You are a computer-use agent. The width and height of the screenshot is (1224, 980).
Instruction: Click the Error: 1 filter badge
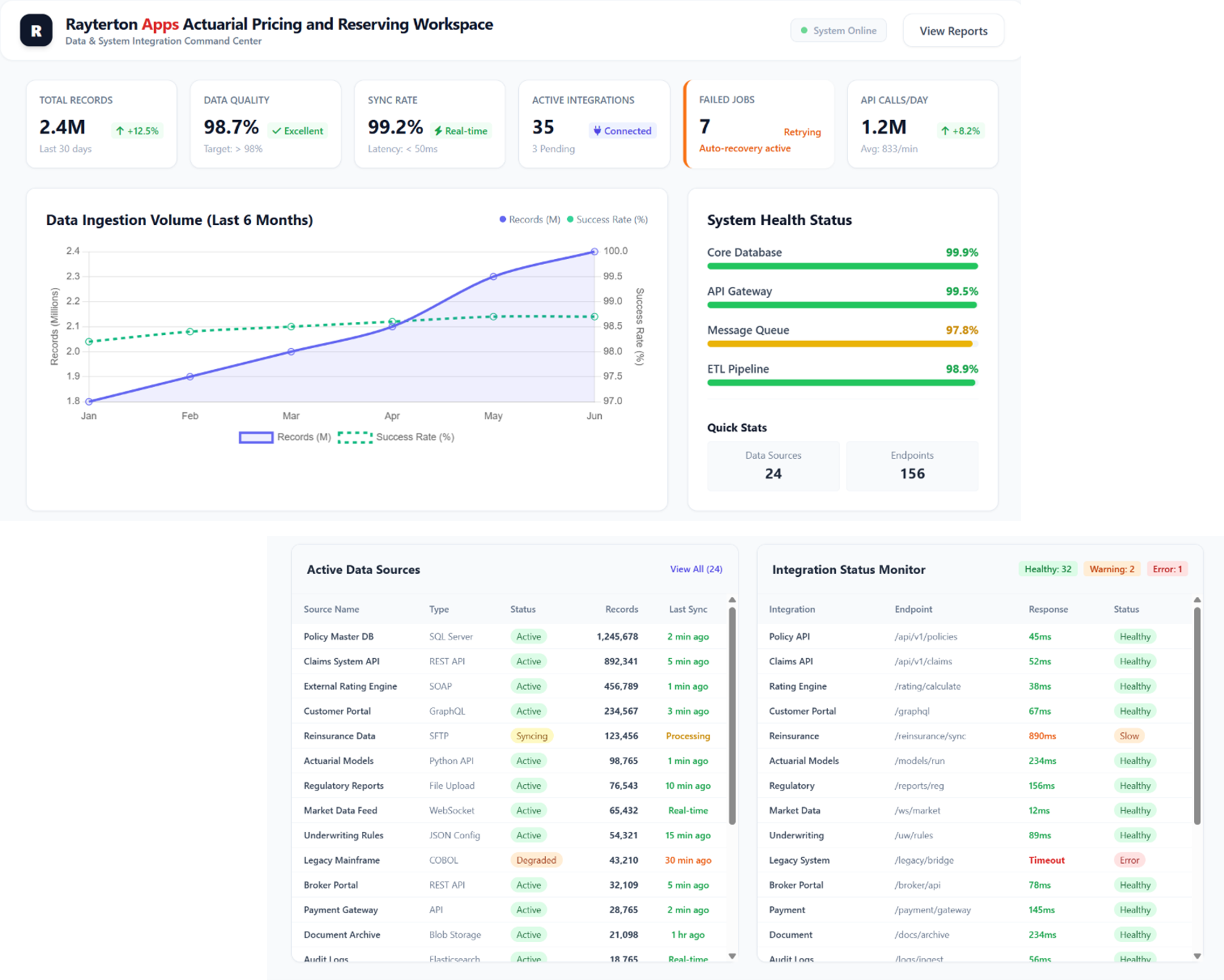[x=1167, y=569]
